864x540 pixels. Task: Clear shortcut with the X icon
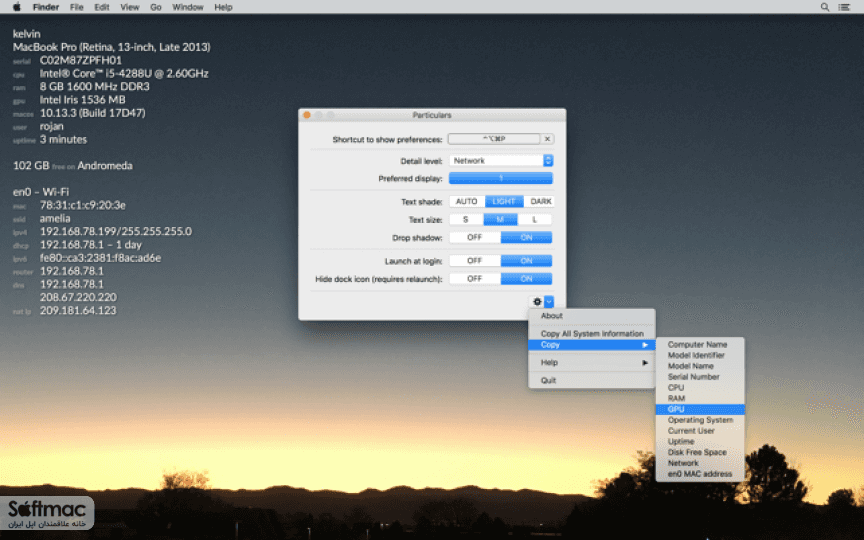point(547,139)
